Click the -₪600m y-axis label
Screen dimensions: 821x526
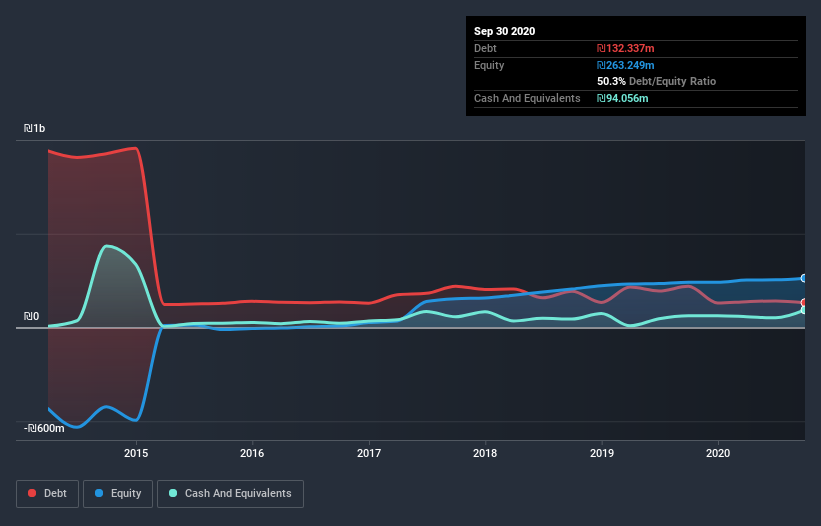(44, 429)
